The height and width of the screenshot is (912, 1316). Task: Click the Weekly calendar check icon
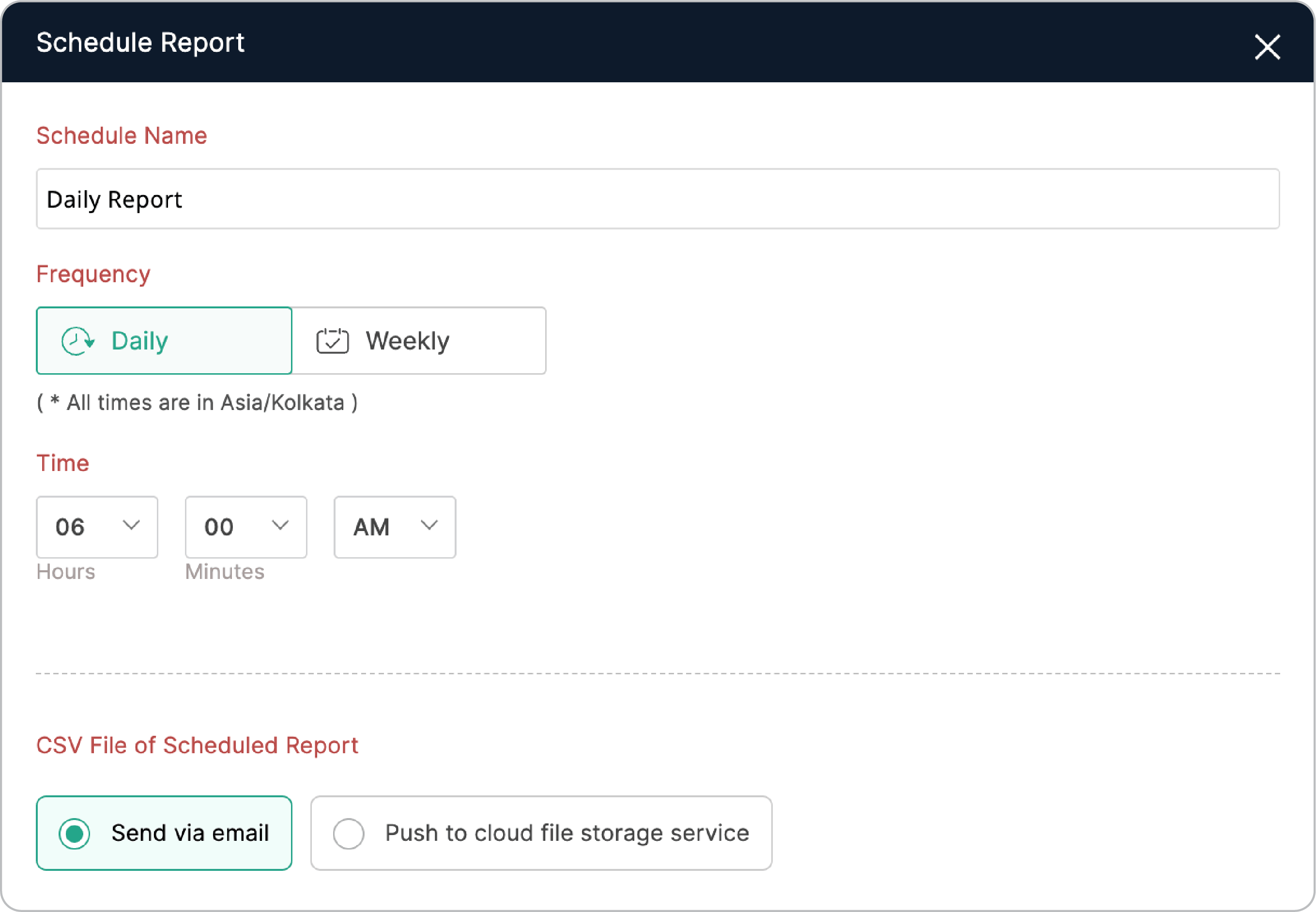333,341
